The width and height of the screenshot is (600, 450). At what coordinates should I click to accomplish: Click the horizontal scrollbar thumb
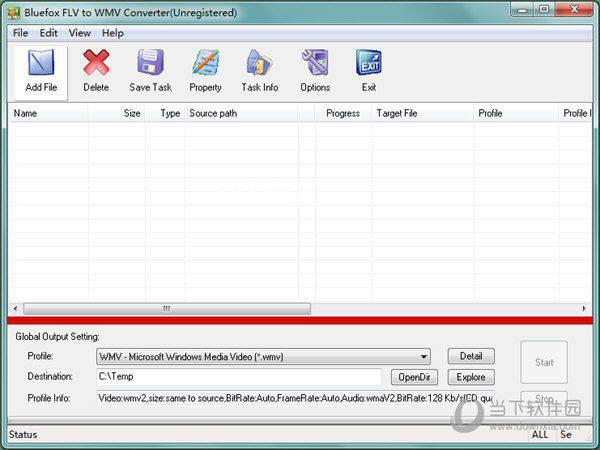click(x=167, y=308)
